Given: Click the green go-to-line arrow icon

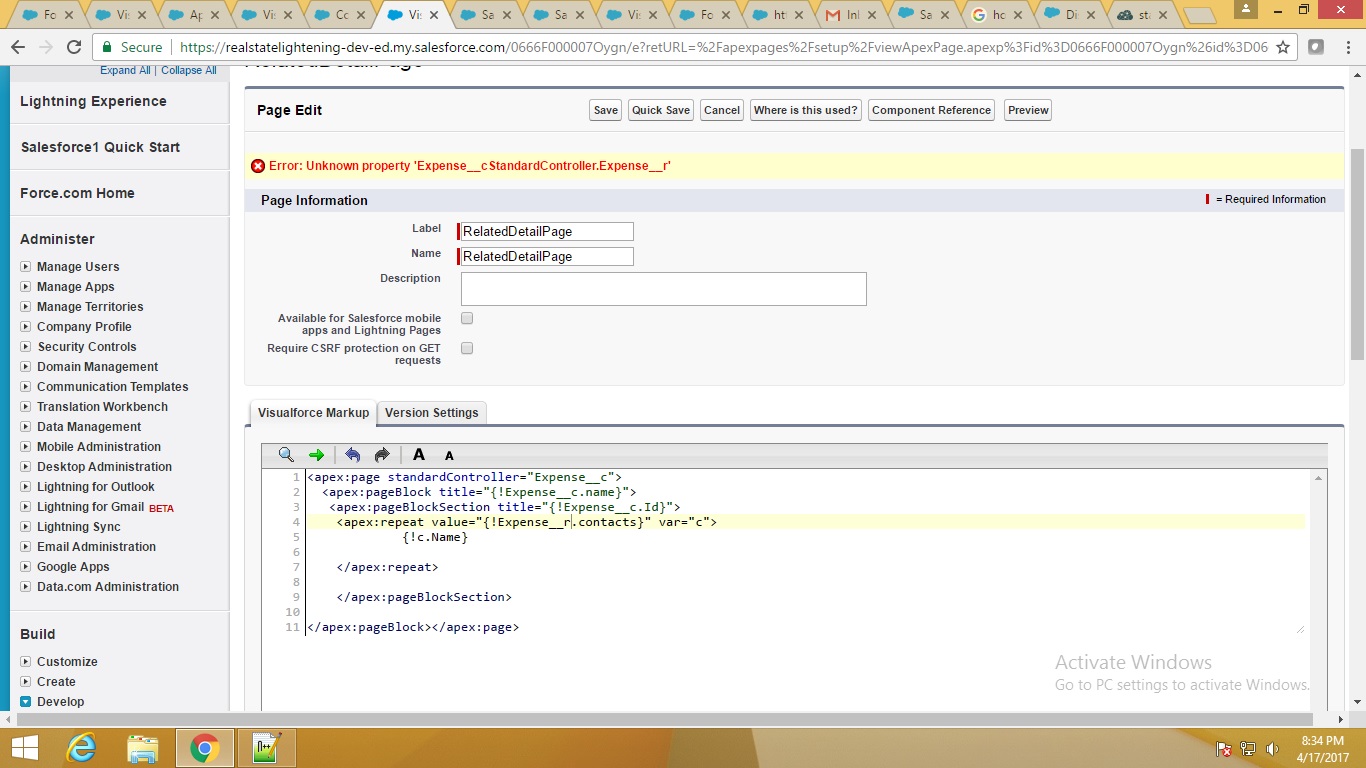Looking at the screenshot, I should tap(317, 455).
